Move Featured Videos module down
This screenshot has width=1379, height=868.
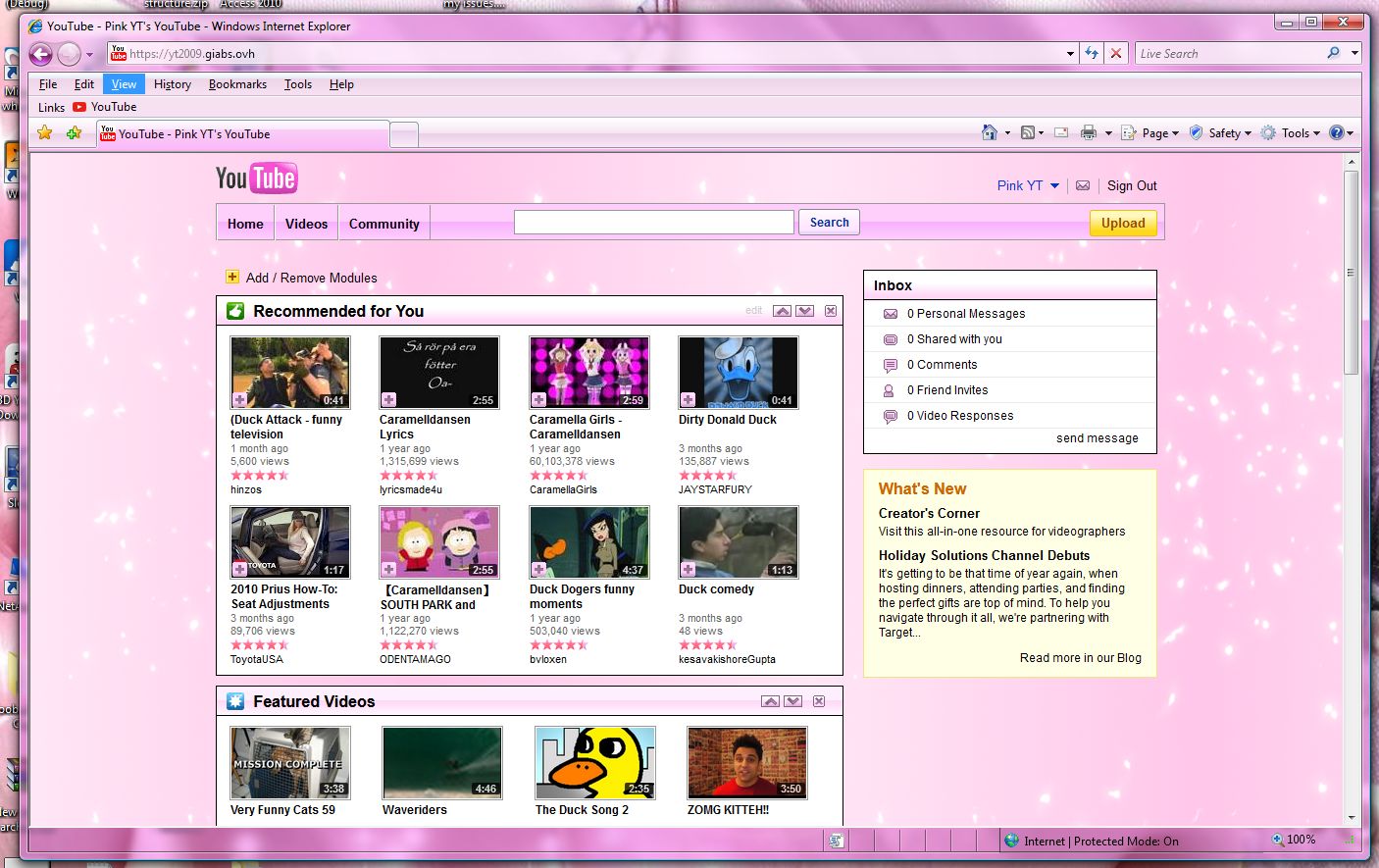coord(793,701)
